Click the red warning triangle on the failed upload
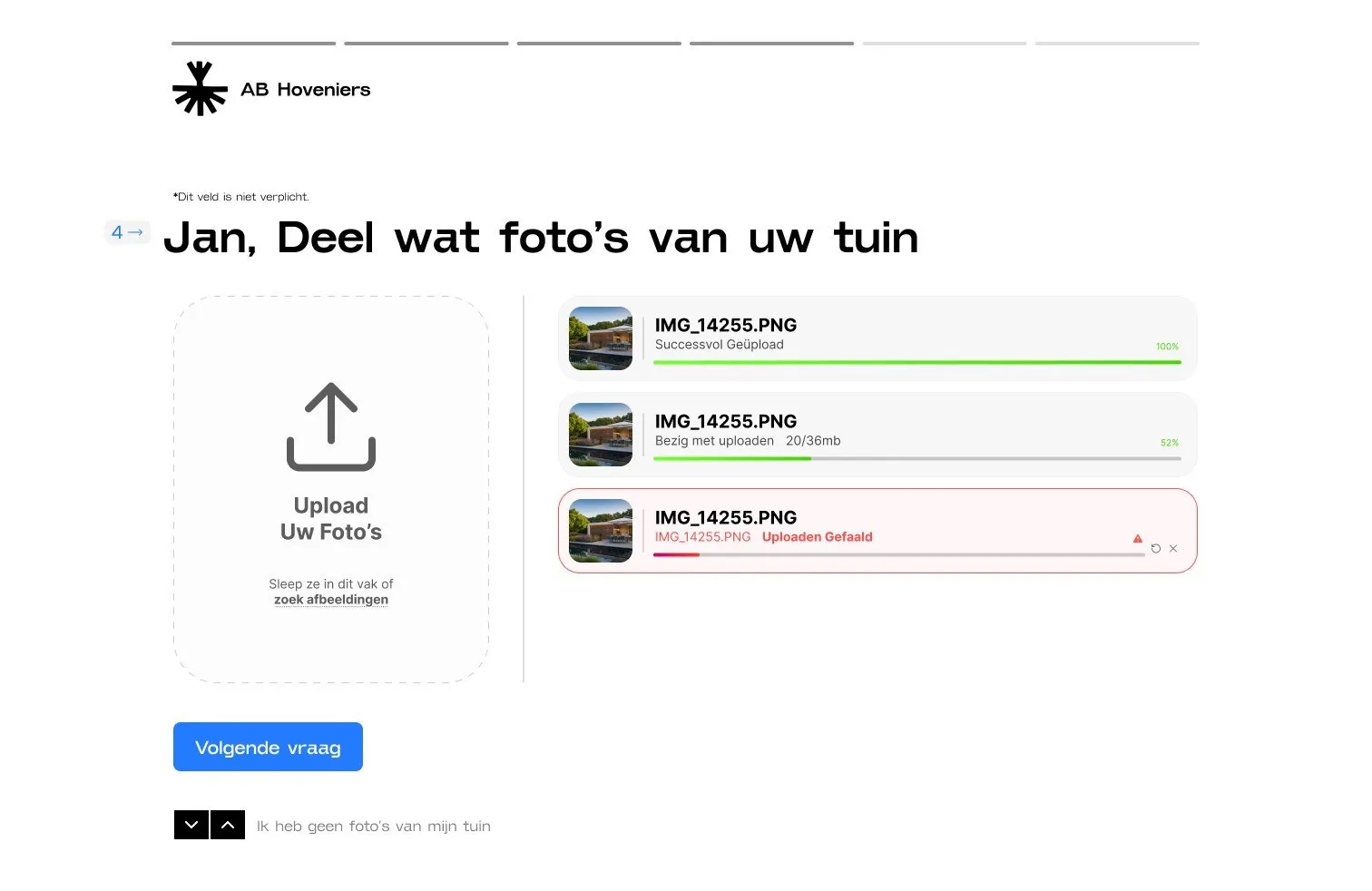 click(1137, 539)
